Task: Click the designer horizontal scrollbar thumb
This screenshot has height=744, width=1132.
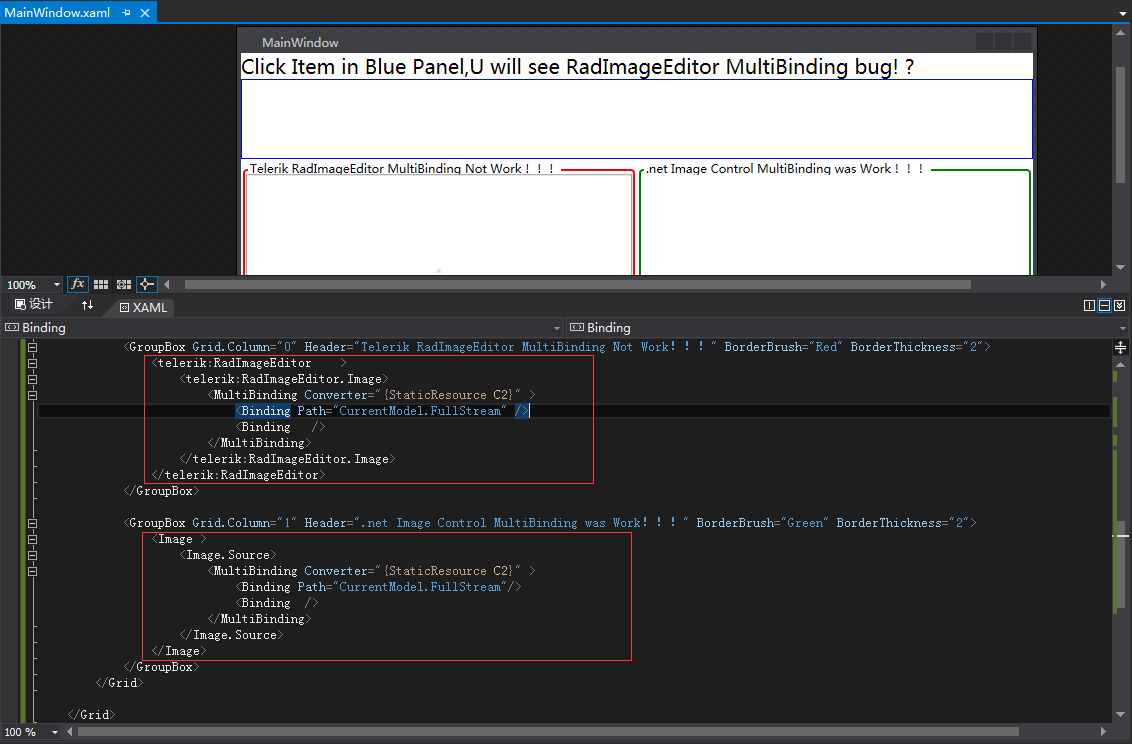Action: tap(578, 284)
